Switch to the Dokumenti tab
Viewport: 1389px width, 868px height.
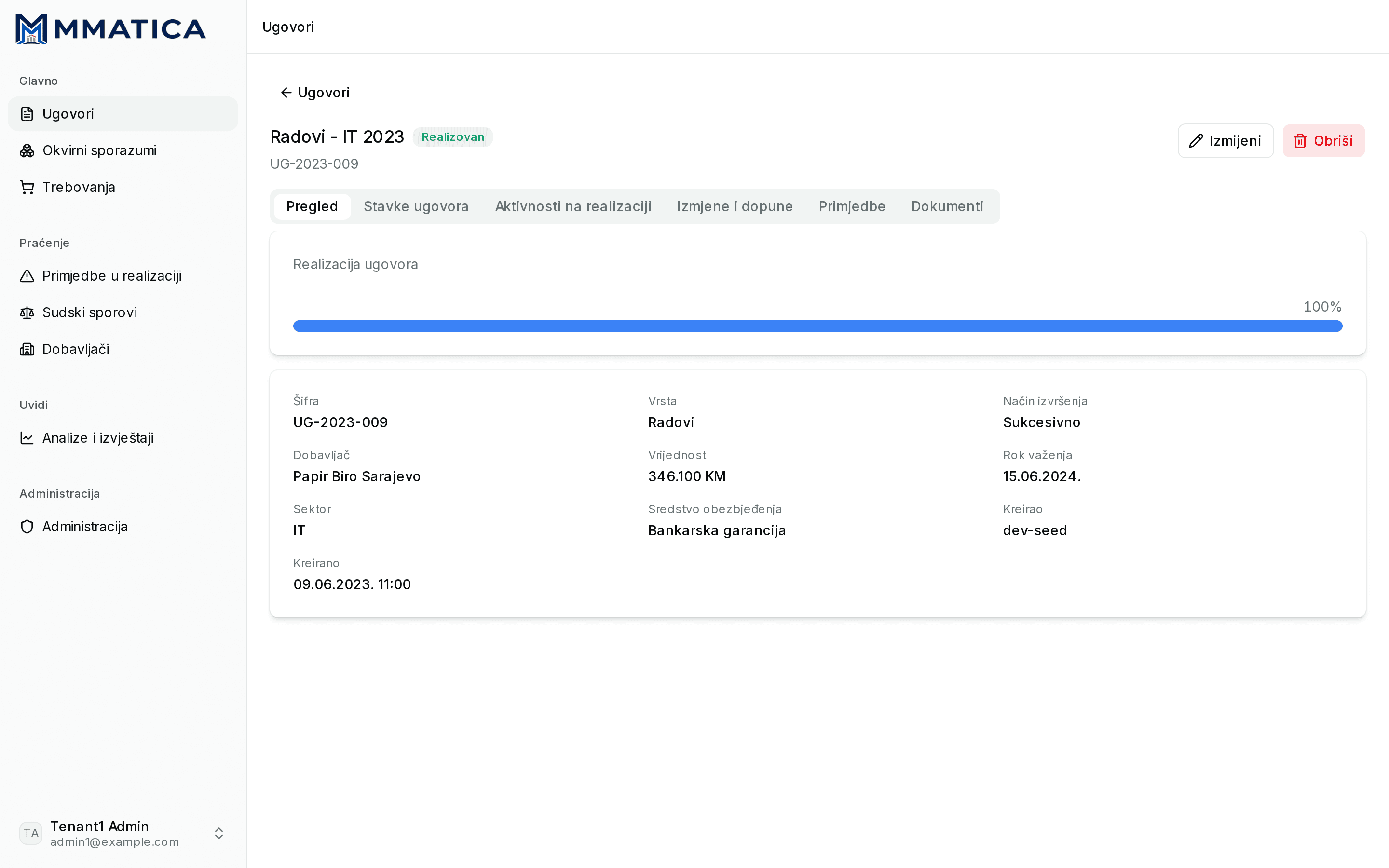tap(947, 207)
